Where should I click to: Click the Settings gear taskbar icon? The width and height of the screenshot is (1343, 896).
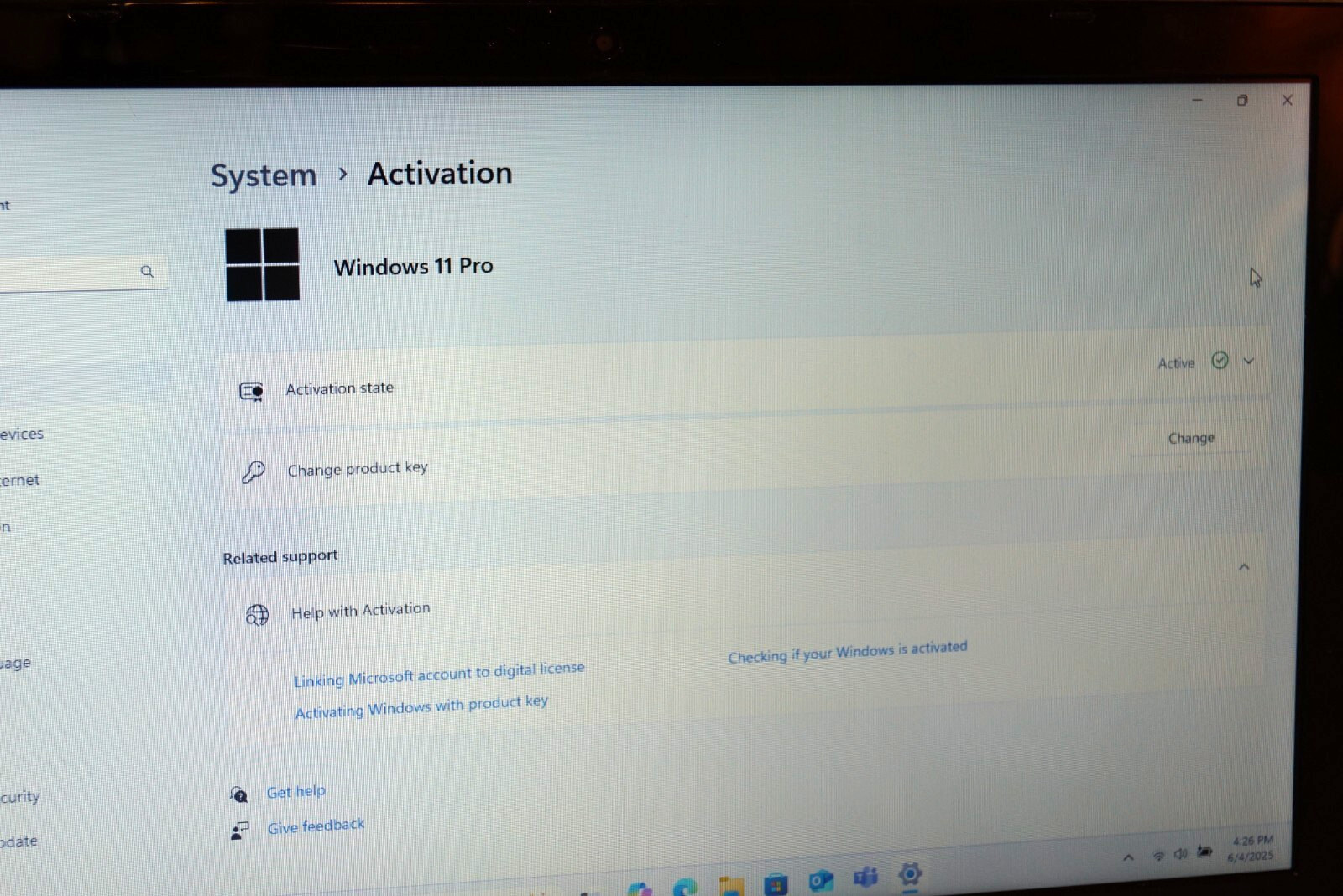(910, 874)
